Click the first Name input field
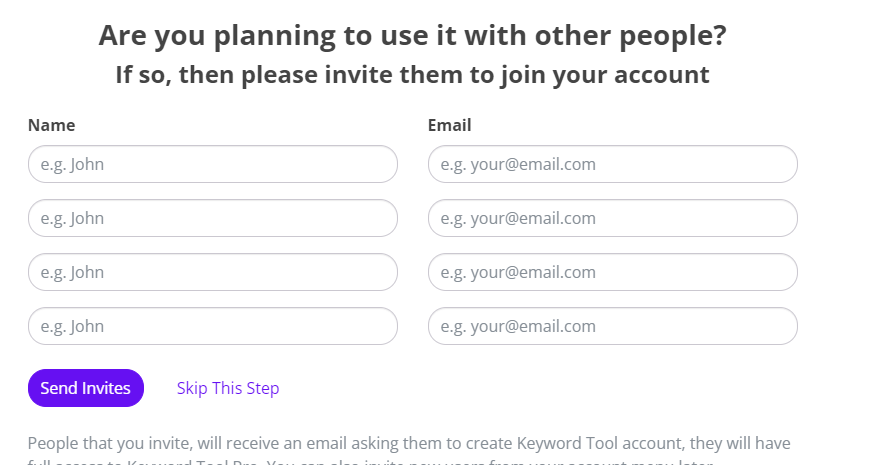The image size is (889, 465). tap(213, 164)
